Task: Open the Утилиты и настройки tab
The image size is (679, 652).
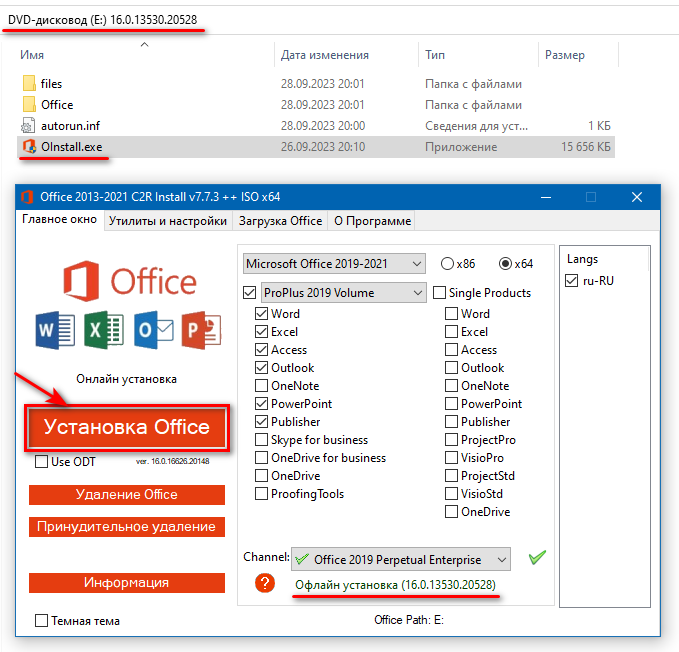Action: click(168, 221)
